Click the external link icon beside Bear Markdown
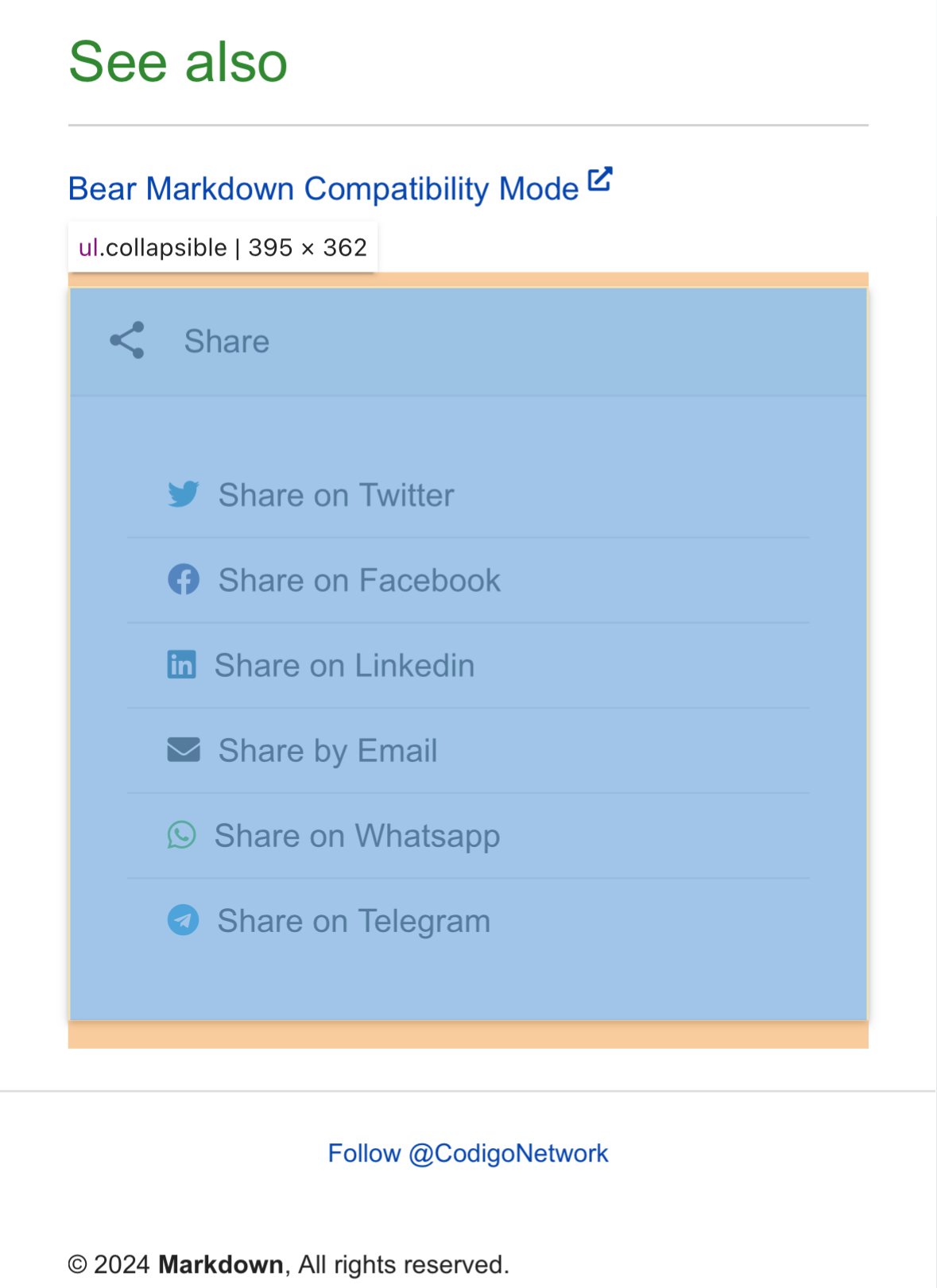The width and height of the screenshot is (937, 1288). [600, 180]
